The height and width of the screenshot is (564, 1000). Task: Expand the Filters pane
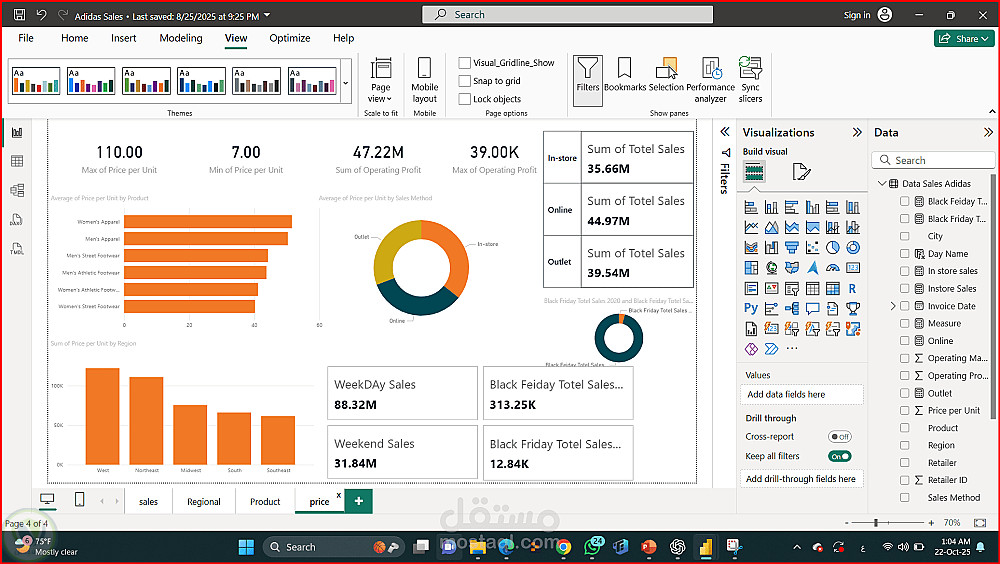point(725,132)
